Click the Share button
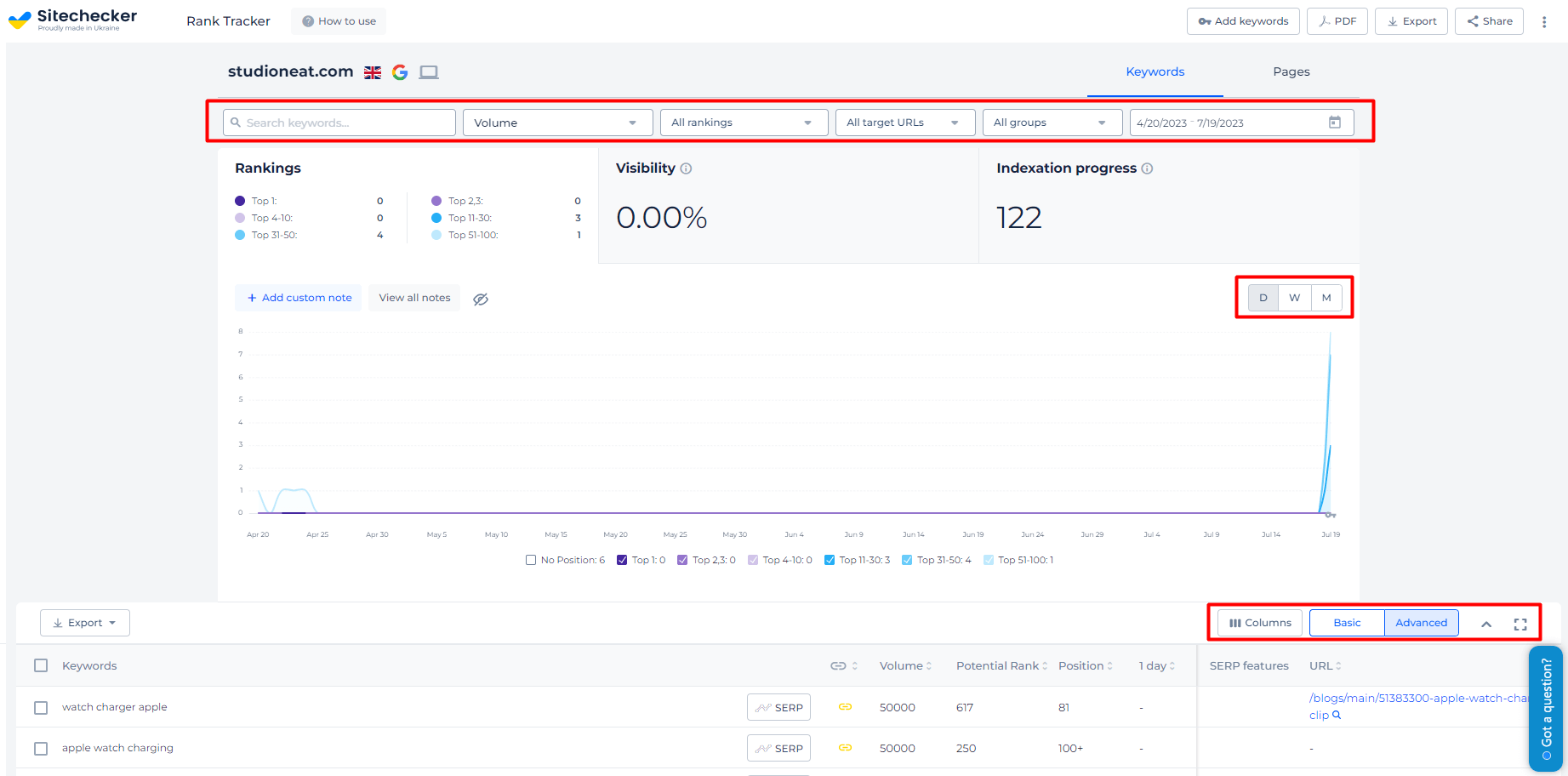 pyautogui.click(x=1490, y=21)
